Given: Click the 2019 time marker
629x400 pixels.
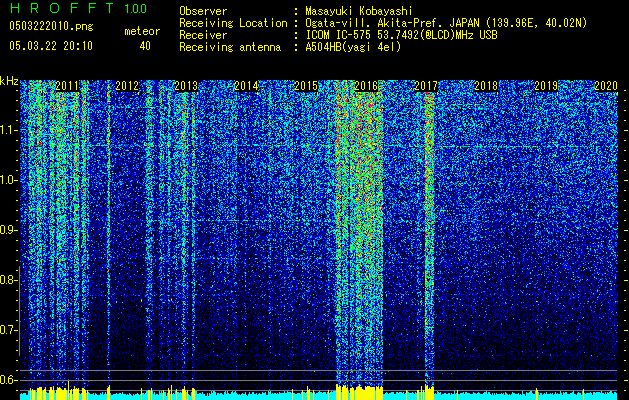Looking at the screenshot, I should 546,86.
